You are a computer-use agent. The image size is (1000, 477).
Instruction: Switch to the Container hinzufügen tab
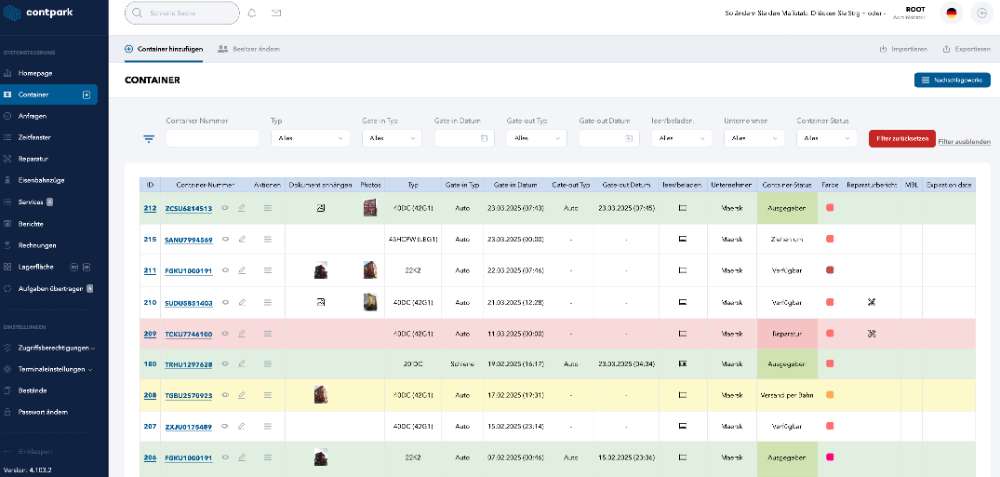[164, 49]
